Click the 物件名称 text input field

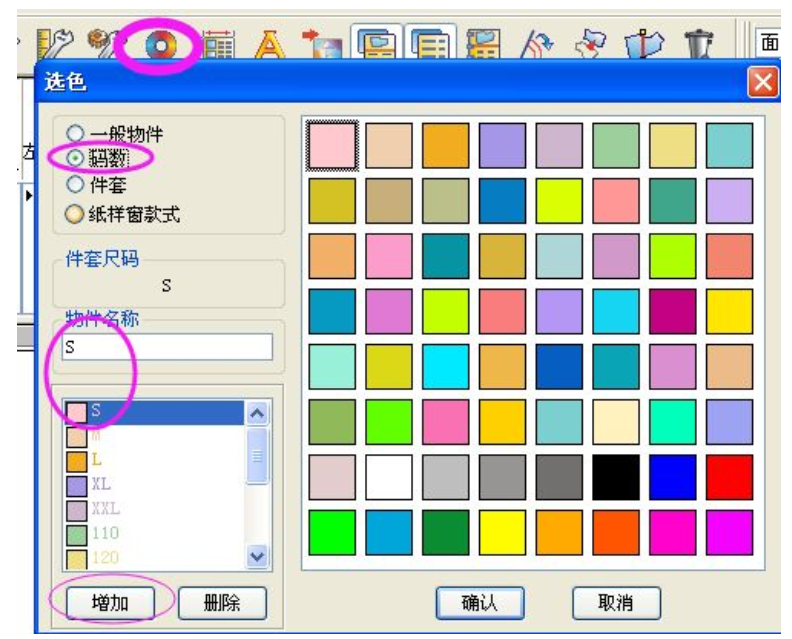[167, 347]
